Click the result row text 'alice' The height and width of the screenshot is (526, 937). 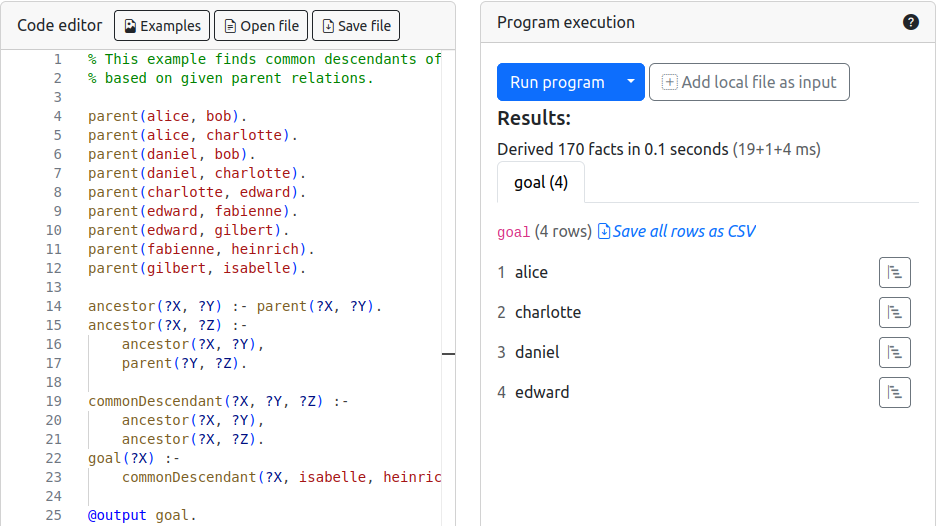click(x=531, y=273)
